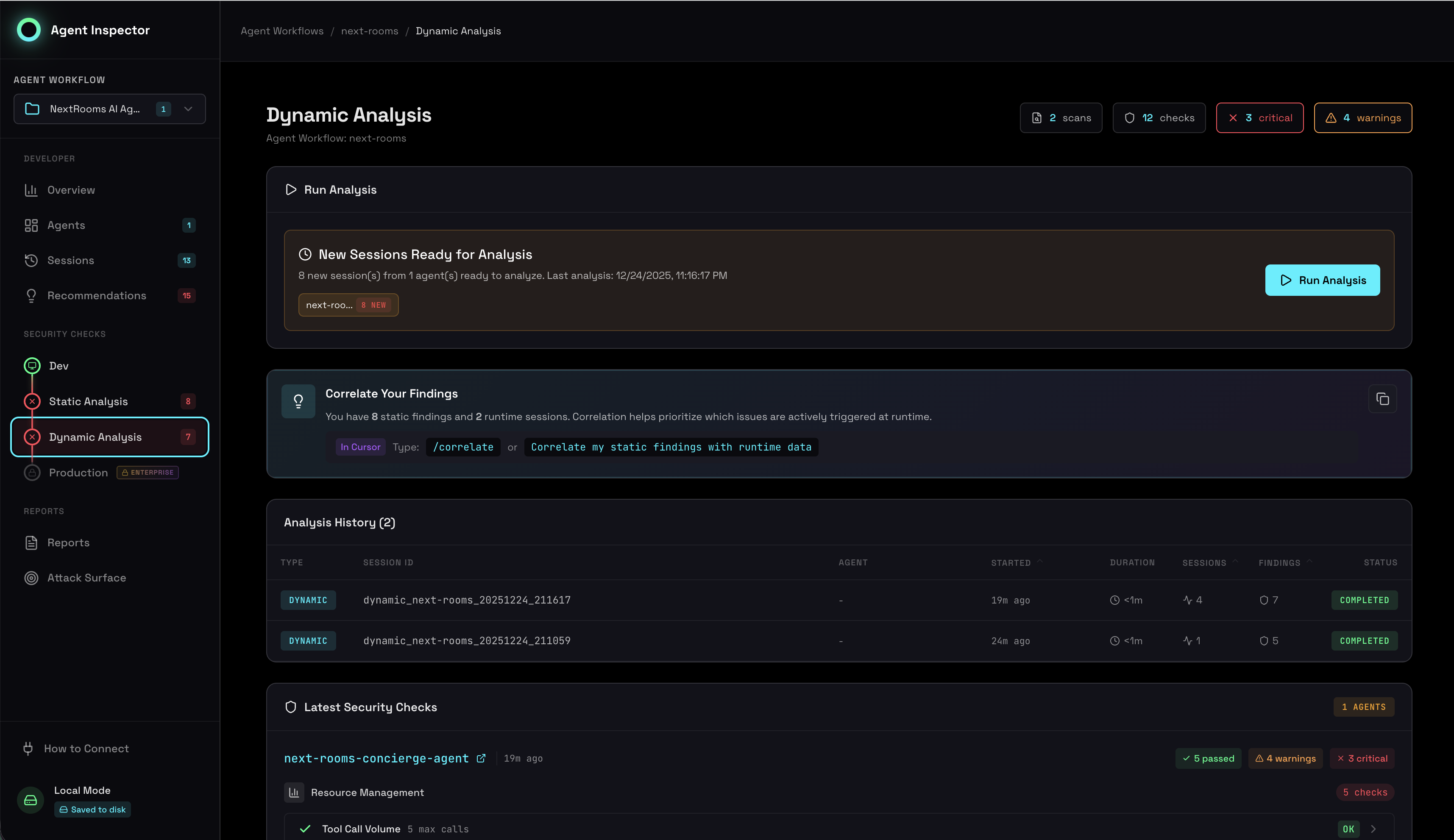
Task: Click the Agent Inspector logo icon
Action: pyautogui.click(x=28, y=30)
